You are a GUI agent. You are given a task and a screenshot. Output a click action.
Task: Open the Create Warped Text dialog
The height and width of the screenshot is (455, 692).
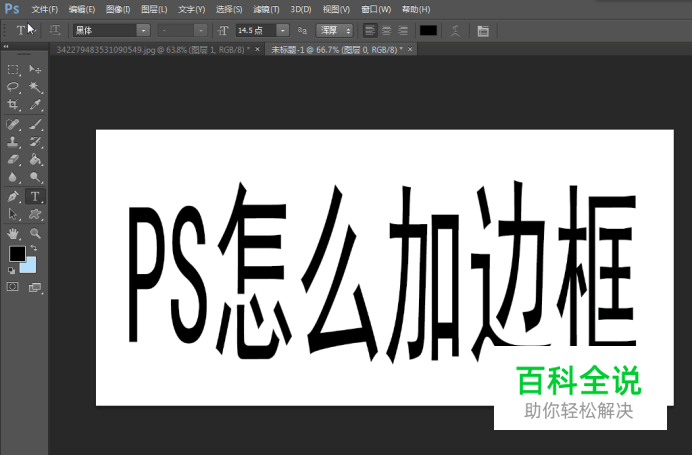[455, 30]
